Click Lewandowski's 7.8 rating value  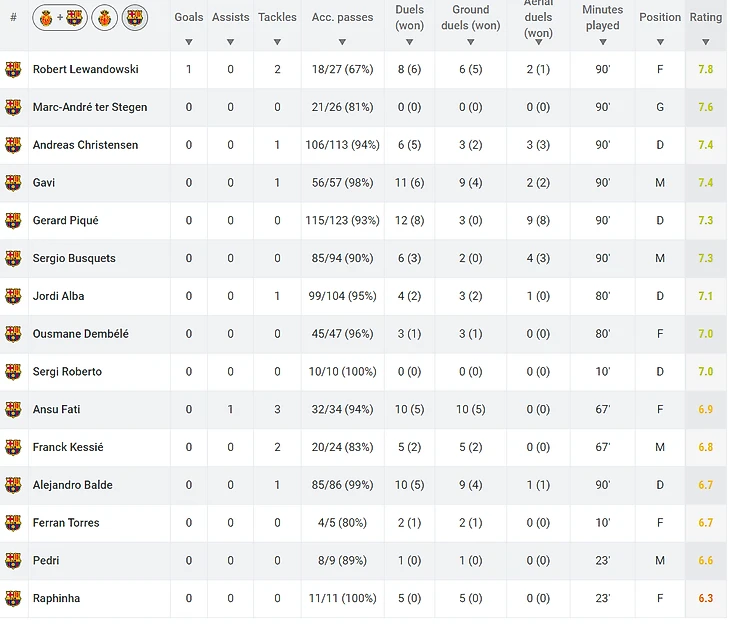[x=705, y=70]
